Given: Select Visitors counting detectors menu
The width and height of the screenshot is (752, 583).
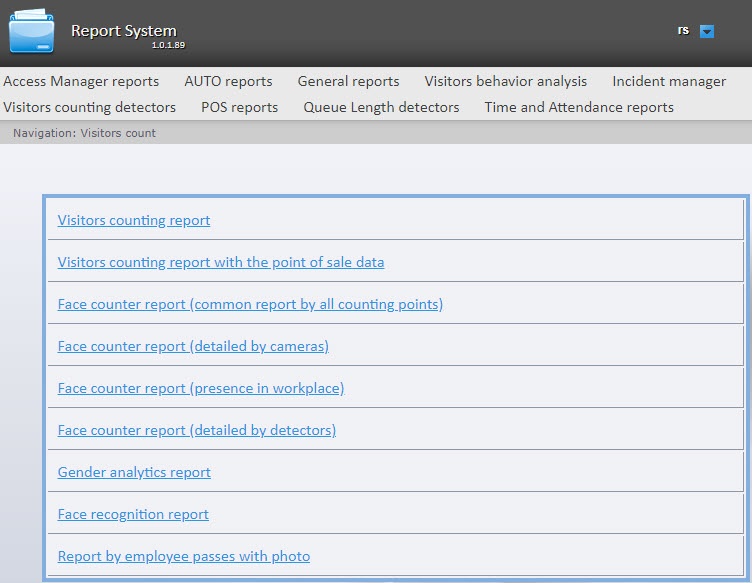Looking at the screenshot, I should tap(90, 107).
